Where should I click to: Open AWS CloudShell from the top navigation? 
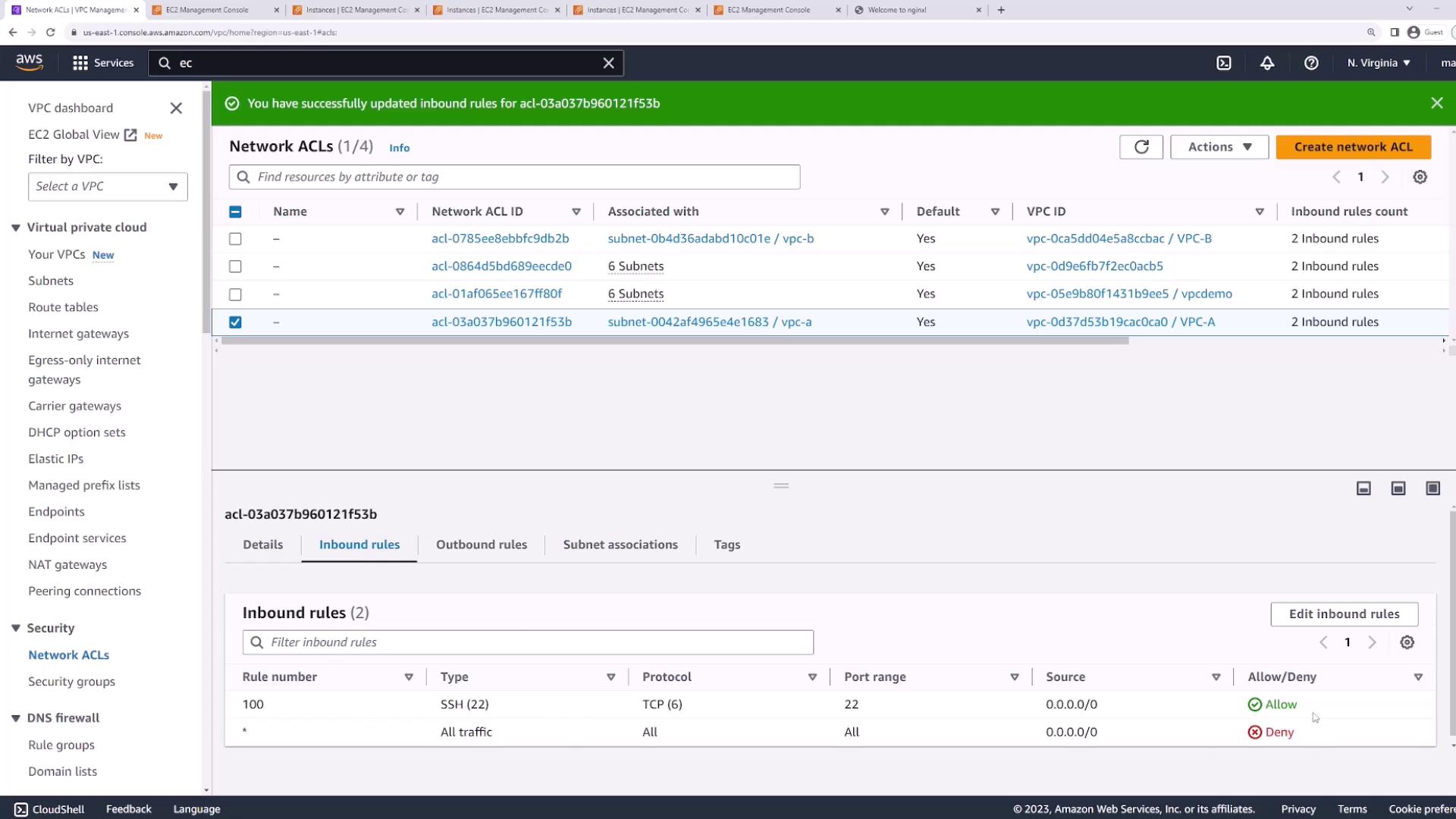[1224, 63]
